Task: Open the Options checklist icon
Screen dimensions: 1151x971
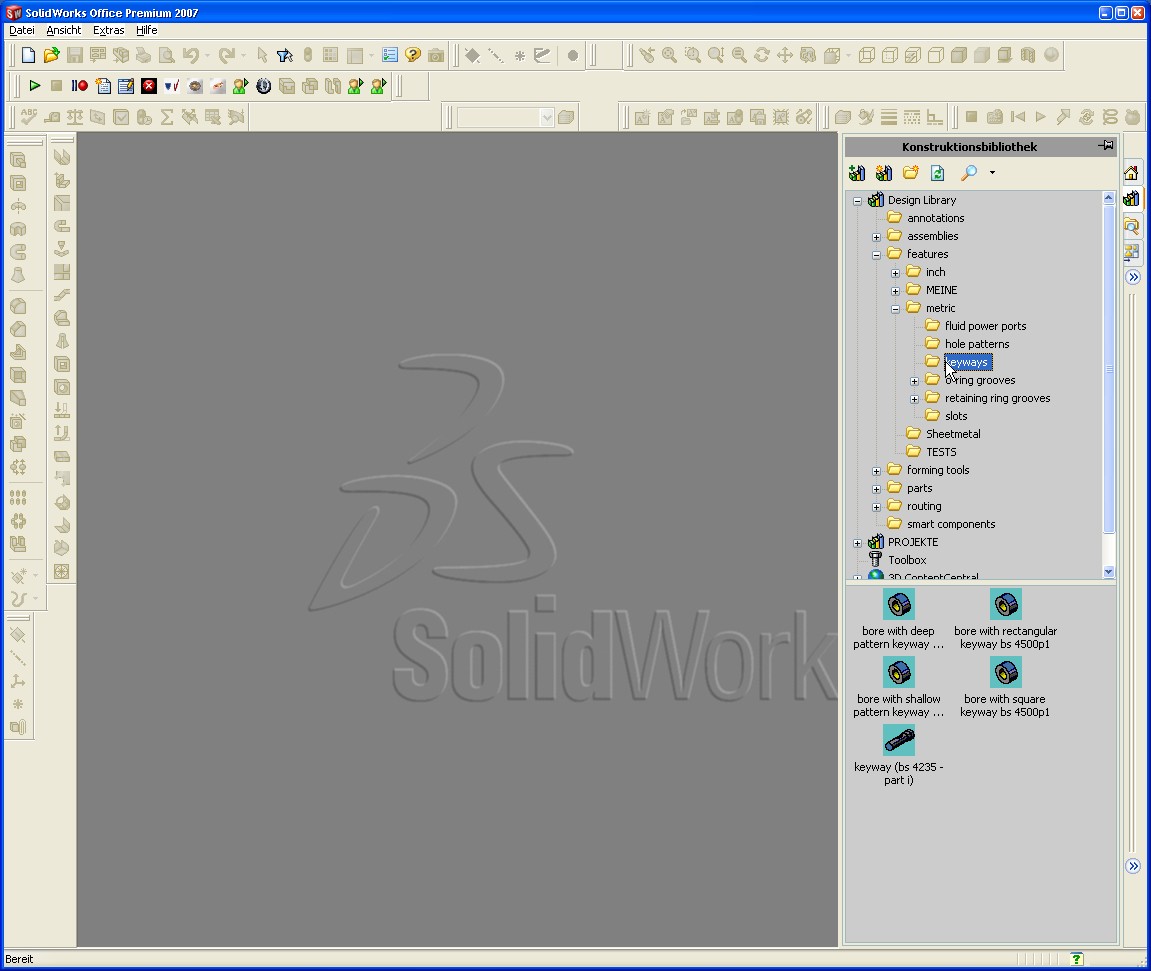Action: (390, 55)
